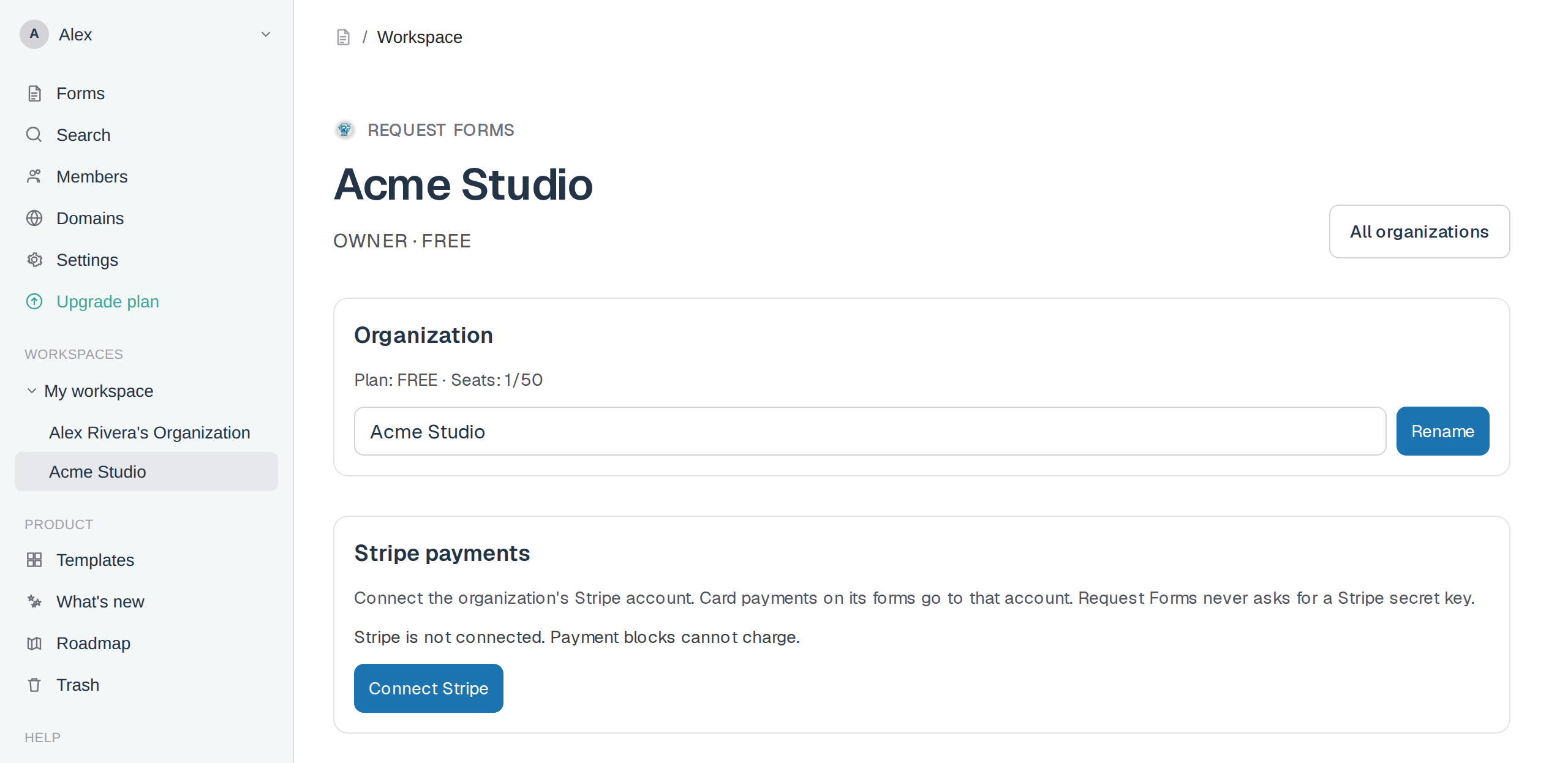Select Alex Rivera's Organization workspace
The width and height of the screenshot is (1568, 763).
click(x=146, y=432)
